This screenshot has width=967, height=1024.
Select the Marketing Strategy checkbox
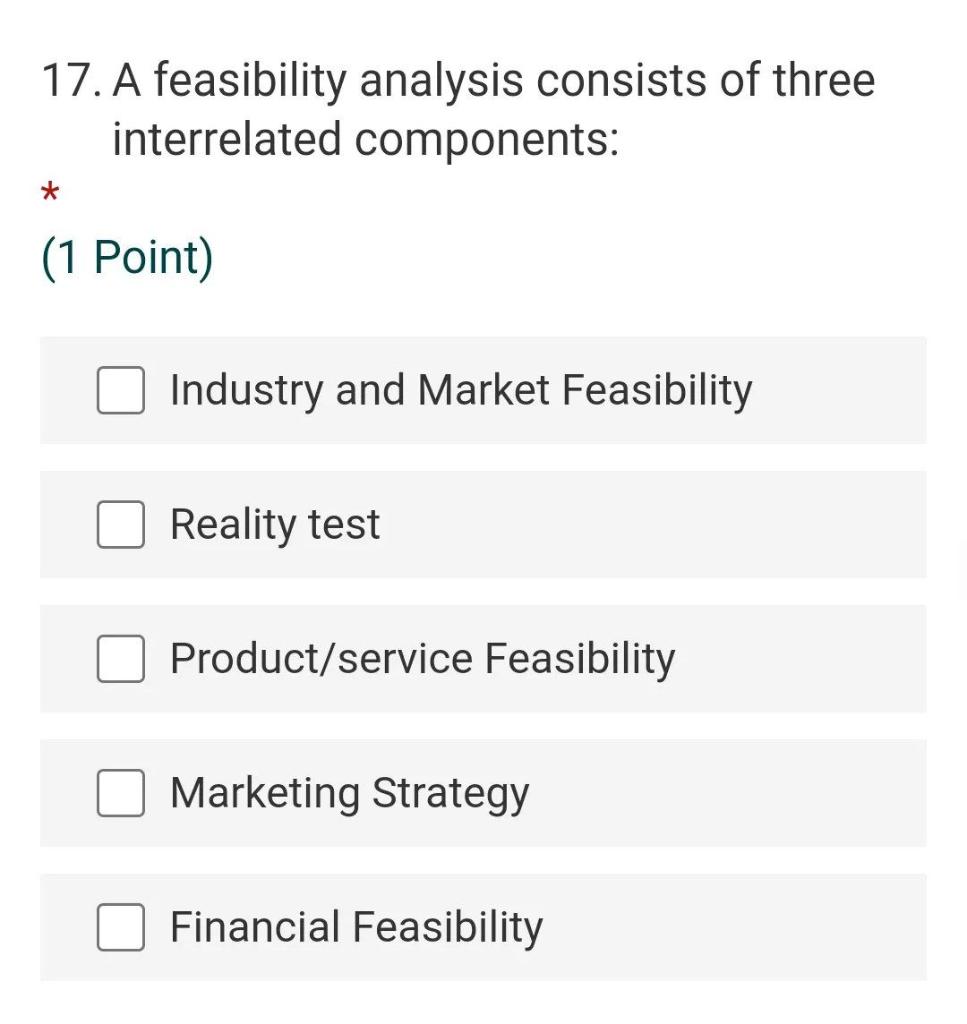click(120, 793)
